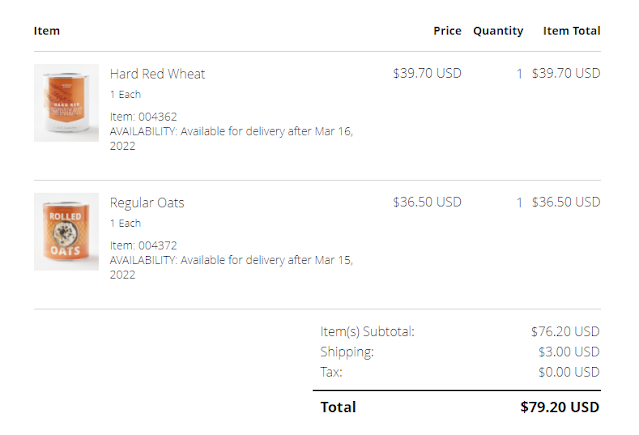Click Regular Oats unit price $36.50 USD

427,202
